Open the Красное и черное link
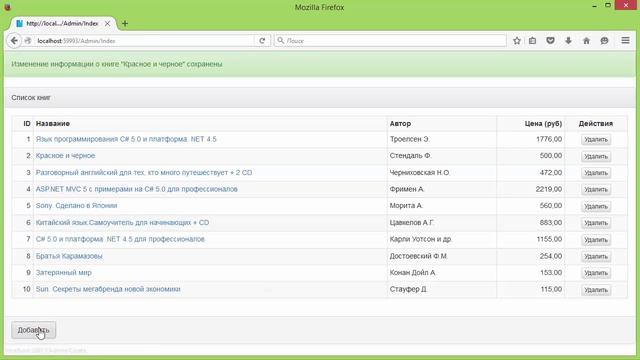 (x=65, y=156)
